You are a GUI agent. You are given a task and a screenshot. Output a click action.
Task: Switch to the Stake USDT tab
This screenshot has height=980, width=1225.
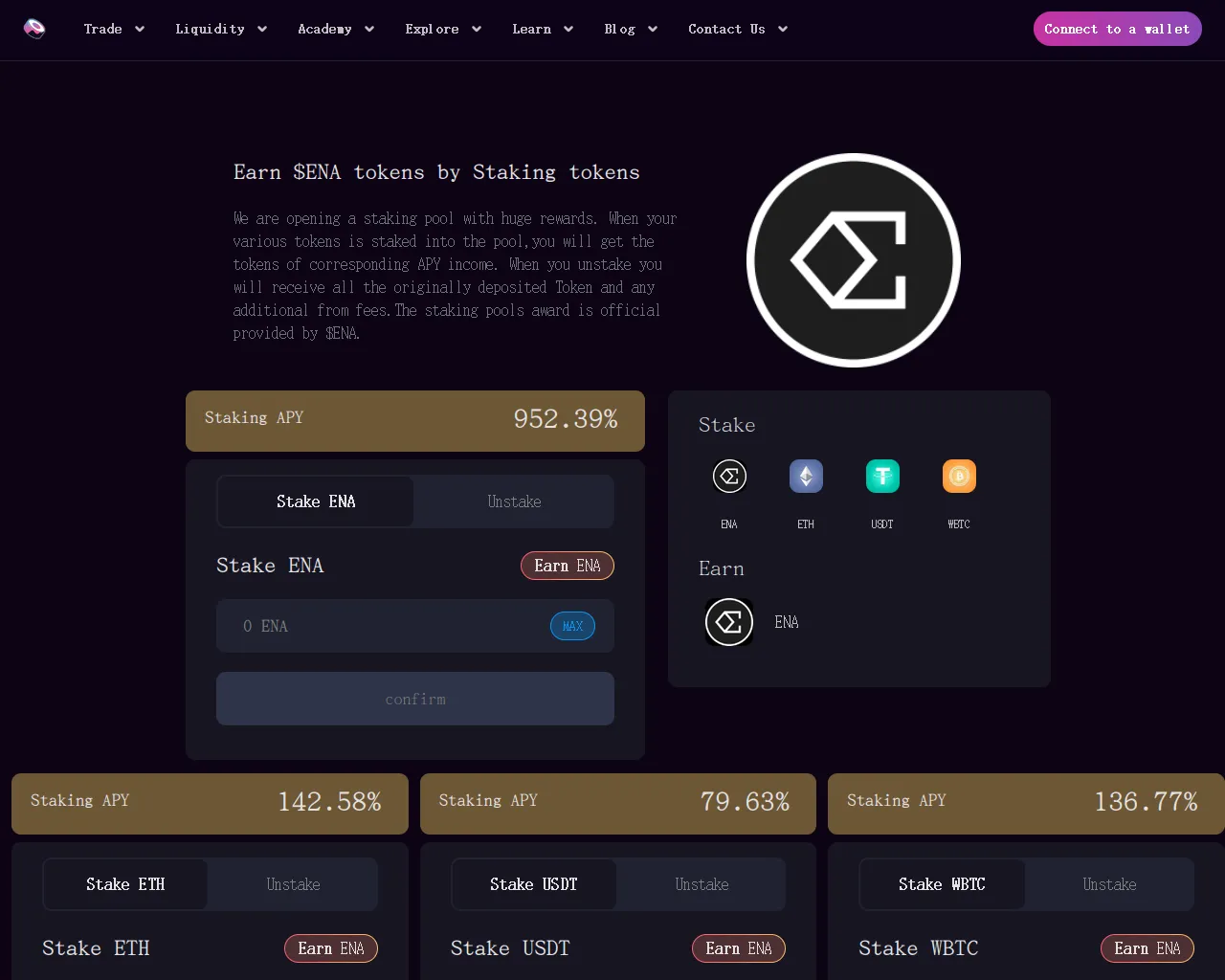click(534, 884)
